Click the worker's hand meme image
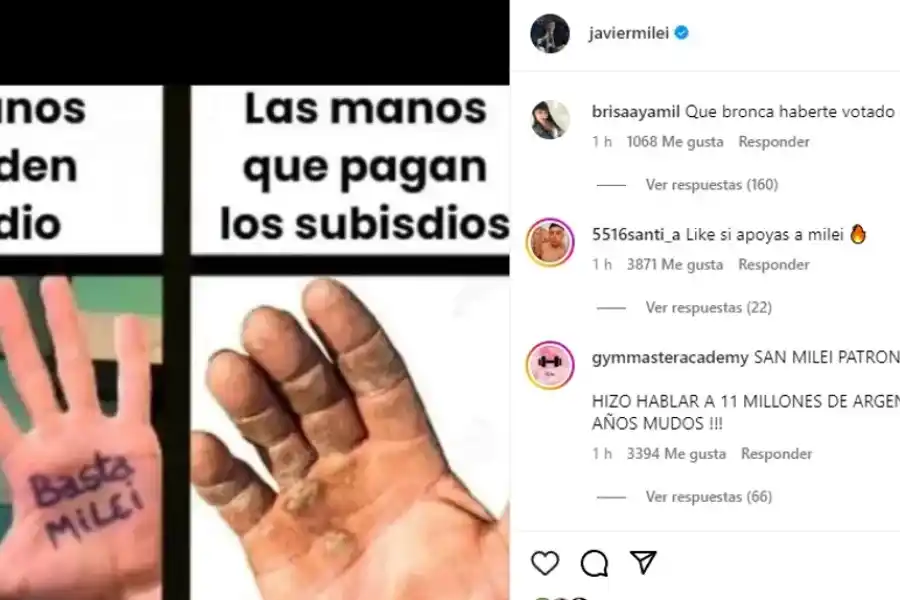This screenshot has height=600, width=900. tap(350, 438)
